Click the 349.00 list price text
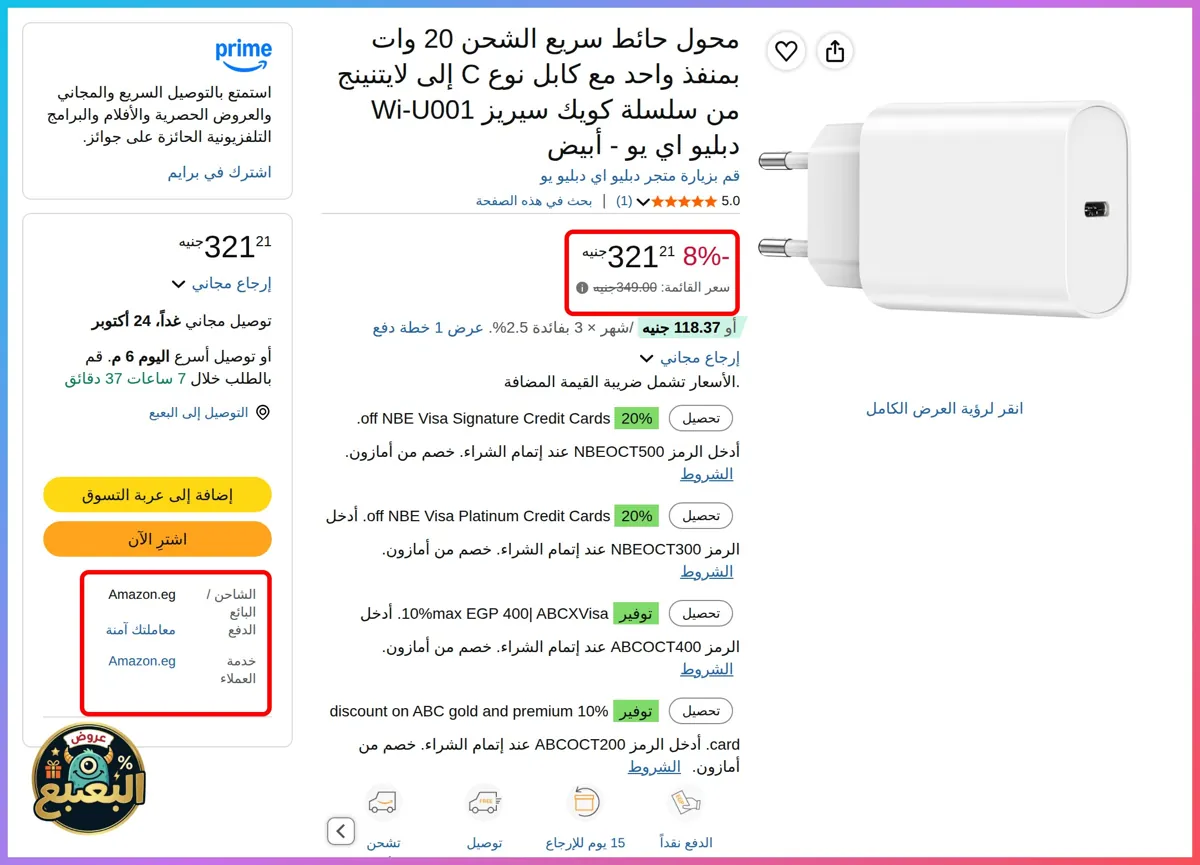1200x865 pixels. click(x=625, y=288)
